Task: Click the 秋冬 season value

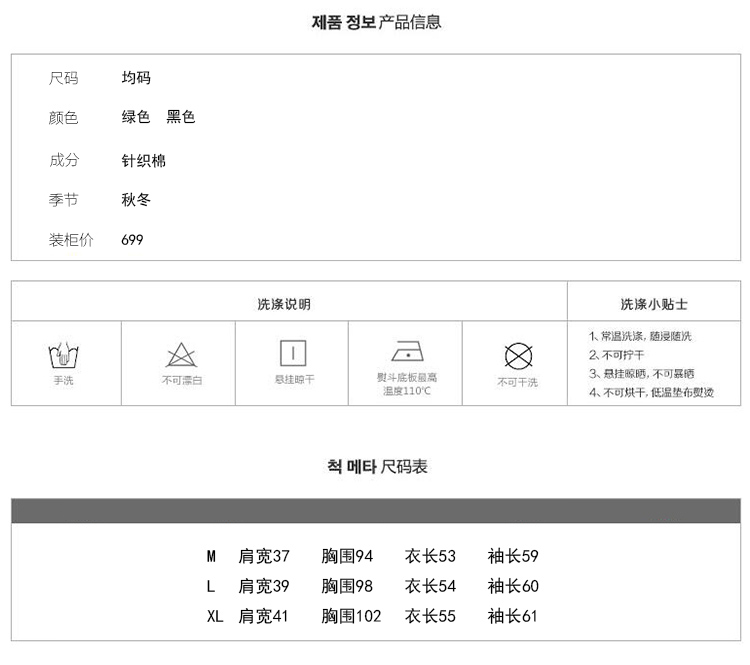Action: pos(136,200)
